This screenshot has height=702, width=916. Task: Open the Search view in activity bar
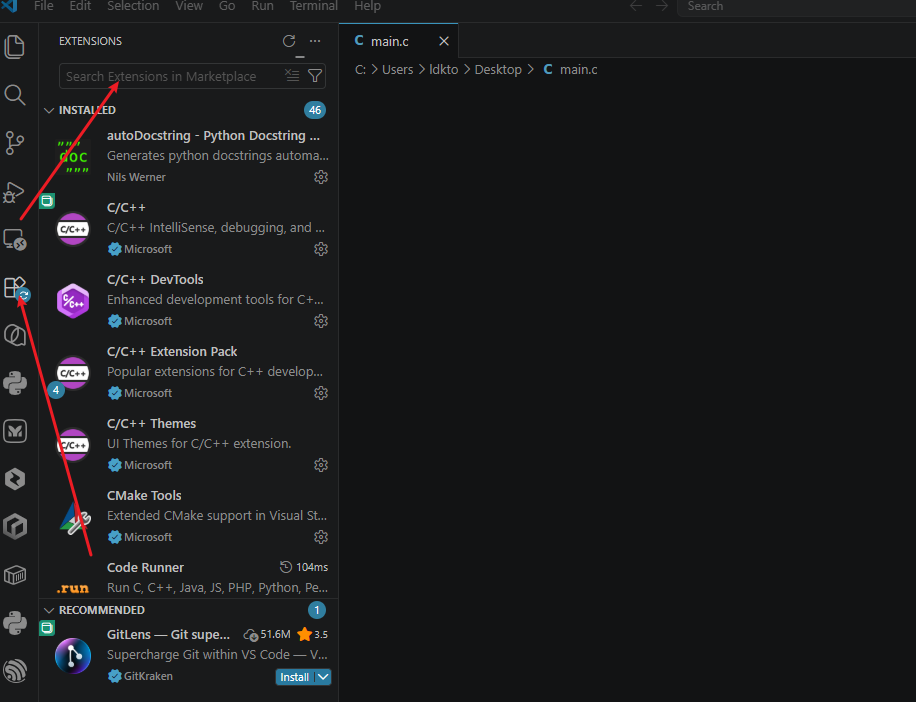(15, 95)
